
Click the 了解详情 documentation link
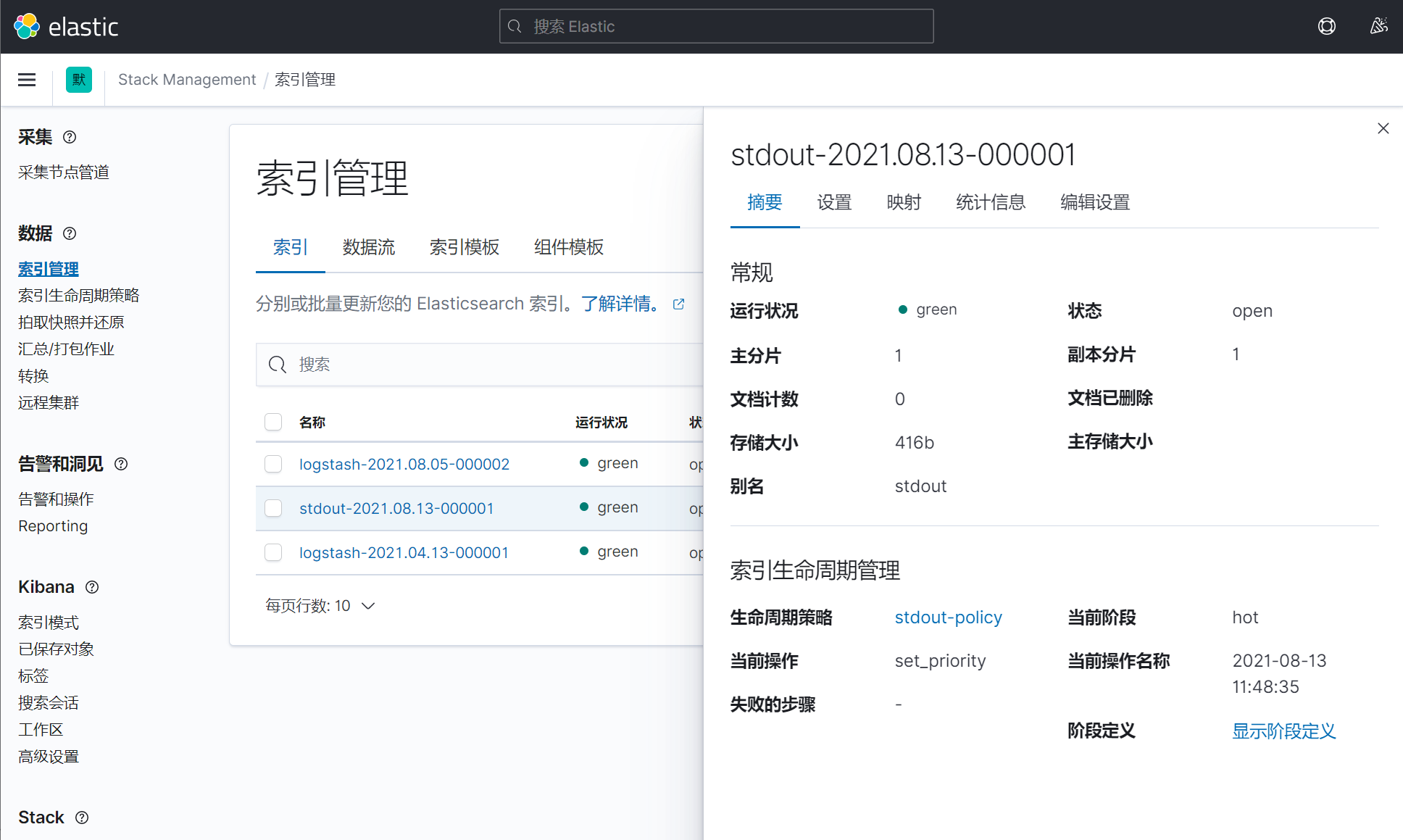coord(620,304)
